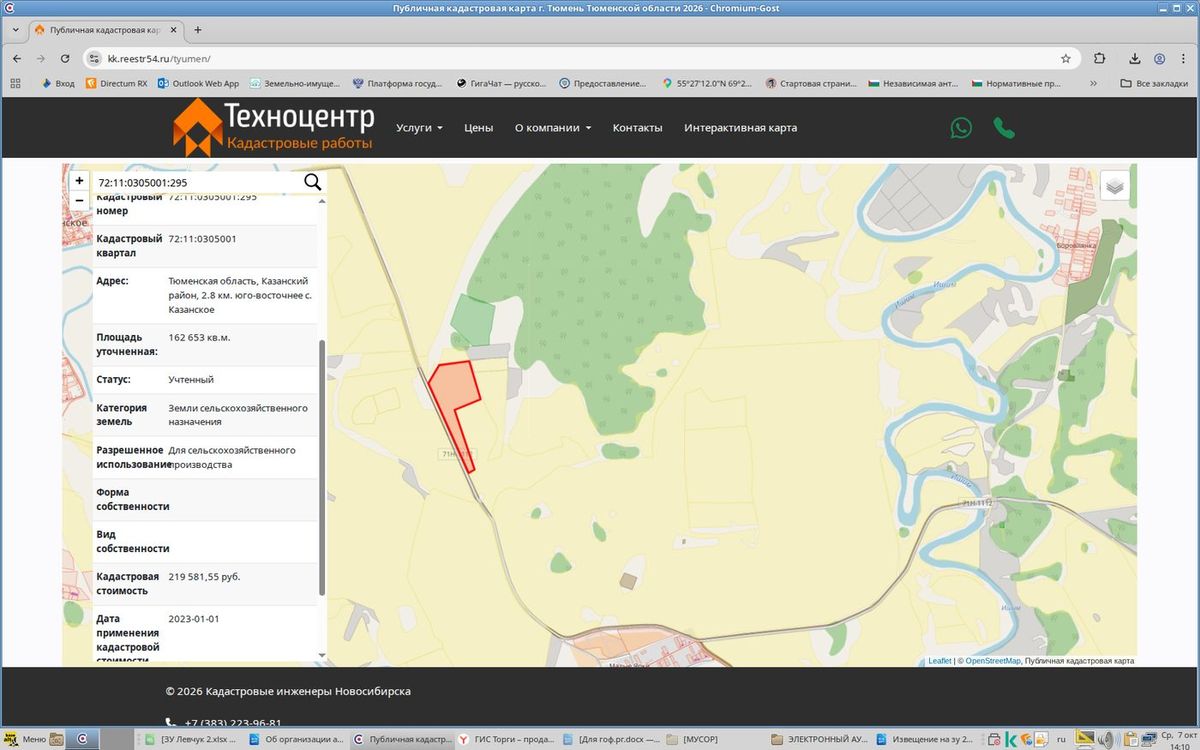
Task: View site information icon in address bar
Action: tap(95, 59)
